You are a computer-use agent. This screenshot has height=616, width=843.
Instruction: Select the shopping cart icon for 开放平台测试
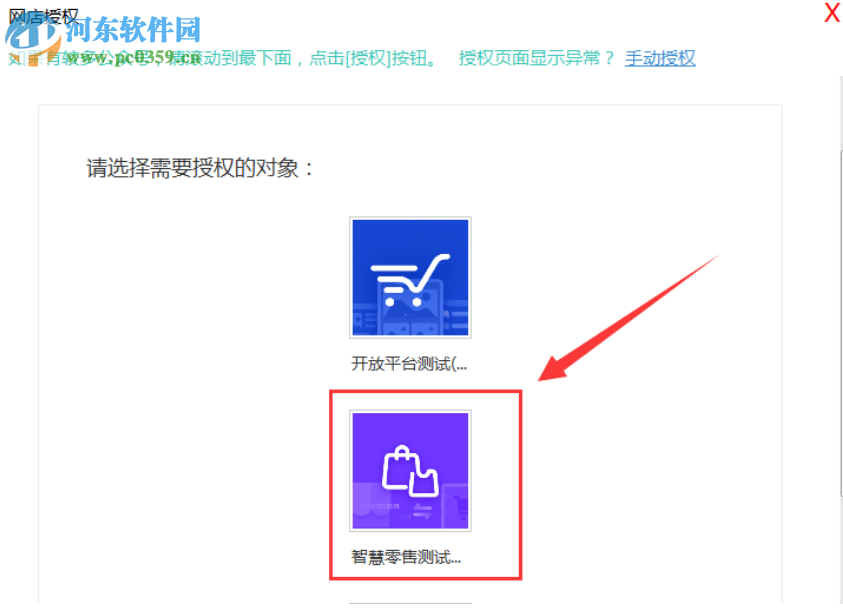[x=410, y=277]
